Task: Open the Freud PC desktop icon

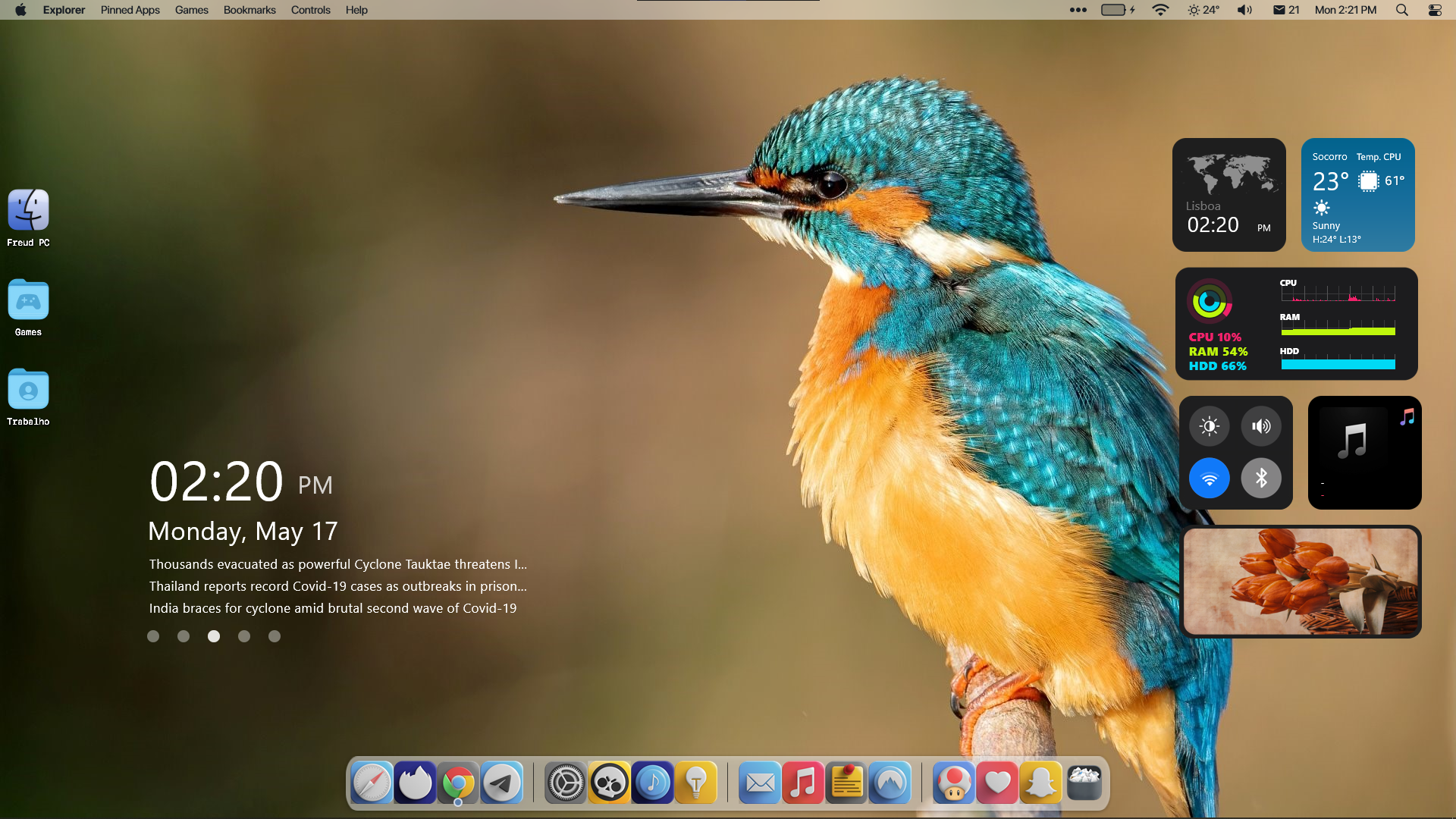Action: coord(28,210)
